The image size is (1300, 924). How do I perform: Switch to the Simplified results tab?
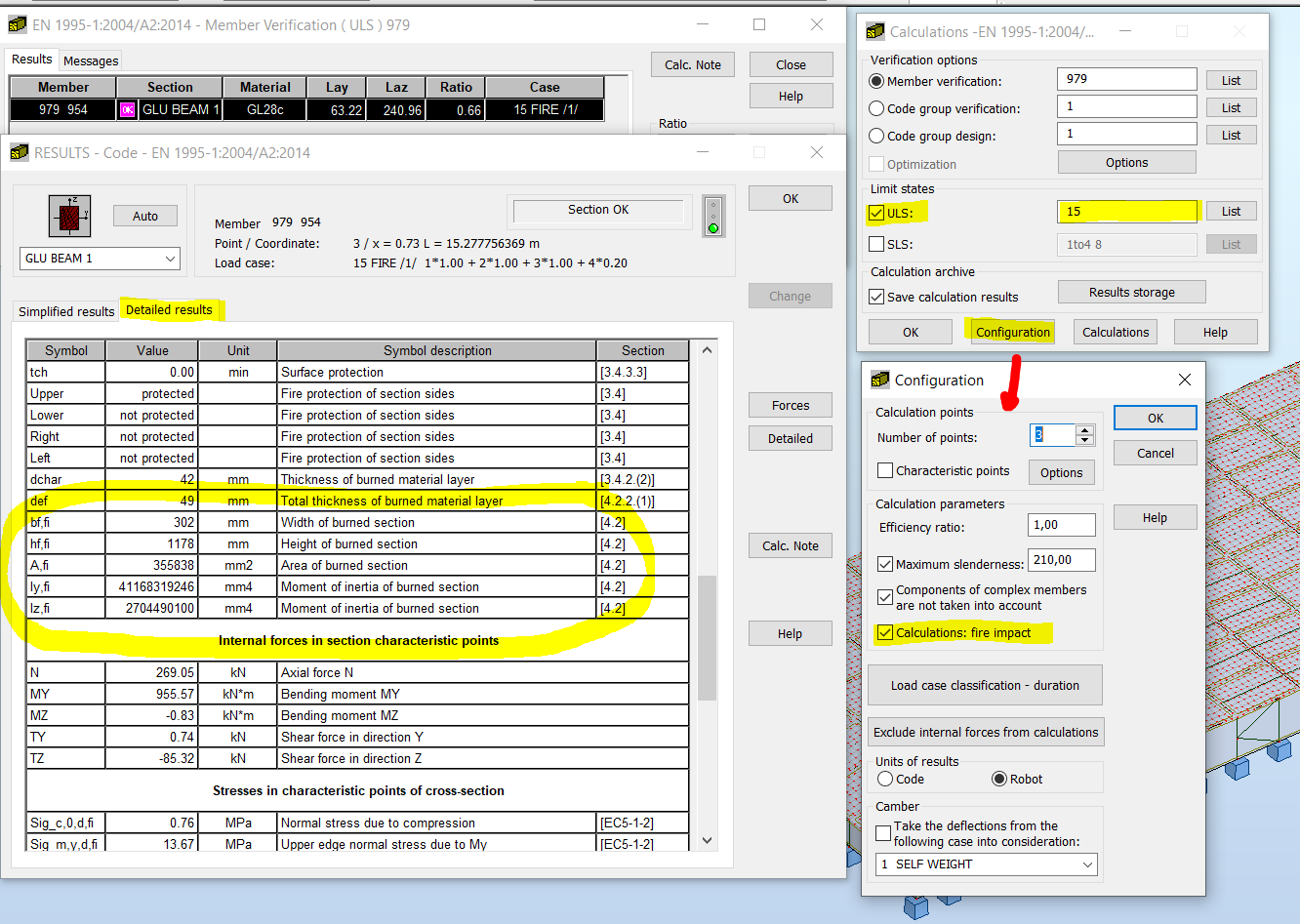tap(64, 312)
